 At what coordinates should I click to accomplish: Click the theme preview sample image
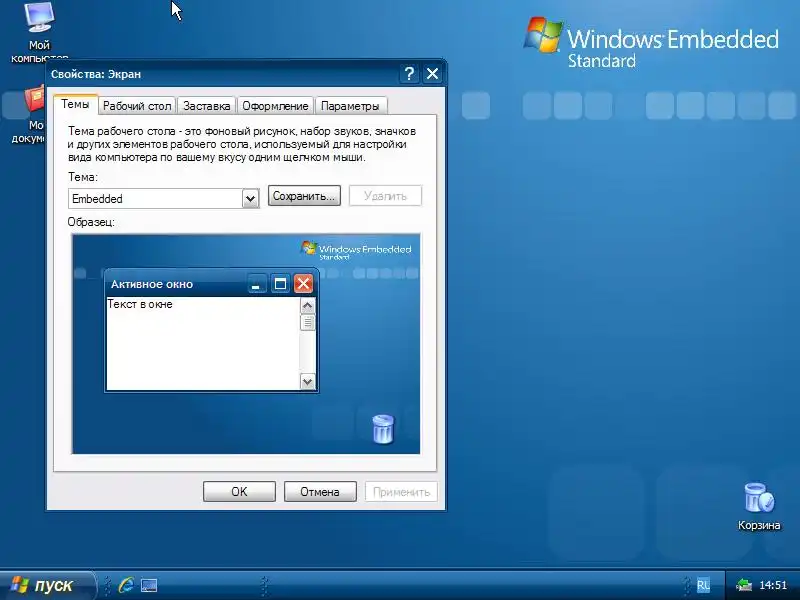(246, 344)
